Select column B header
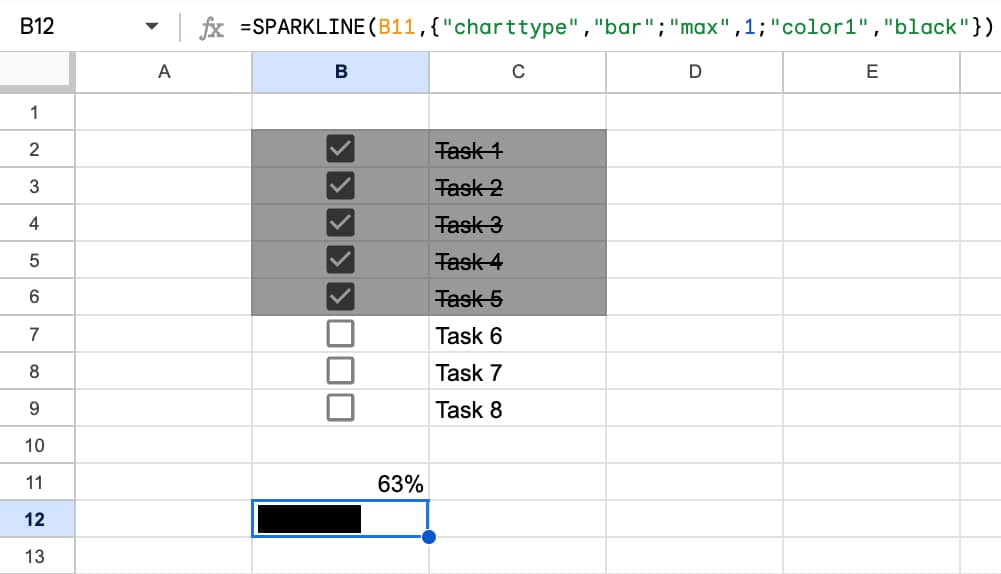The height and width of the screenshot is (574, 1001). (341, 72)
